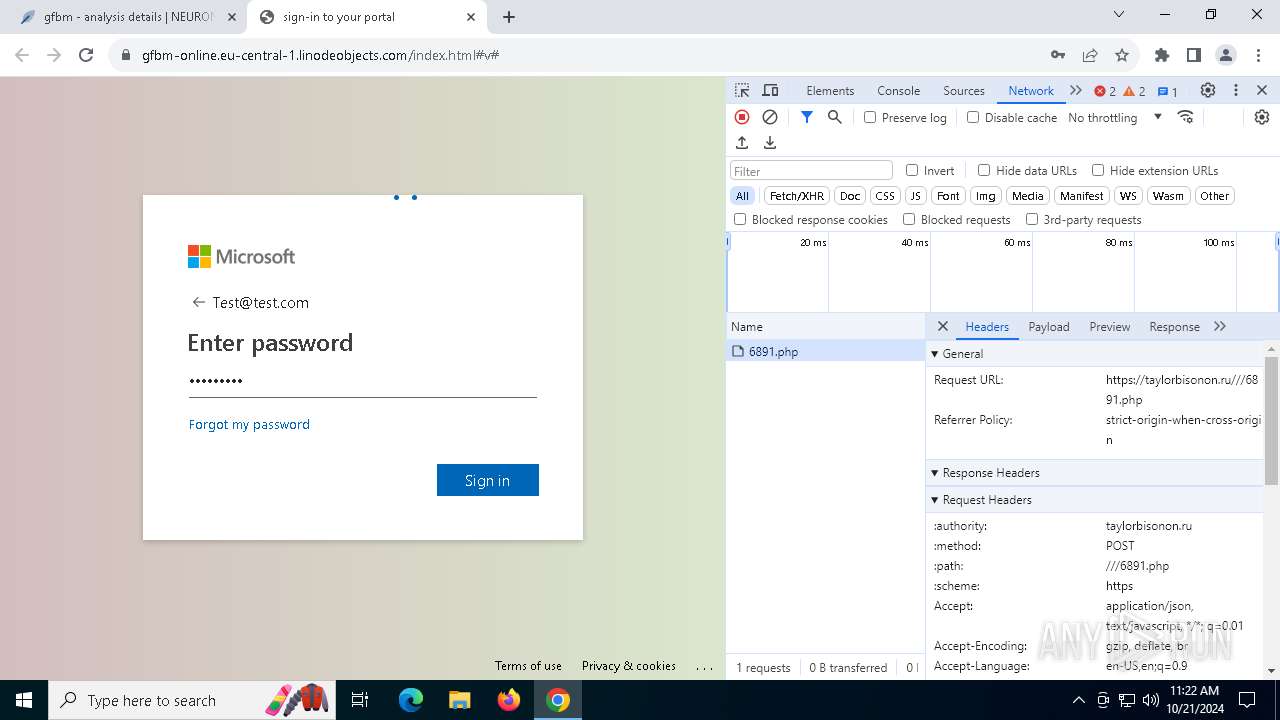Share this page icon
Image resolution: width=1280 pixels, height=720 pixels.
(x=1090, y=55)
